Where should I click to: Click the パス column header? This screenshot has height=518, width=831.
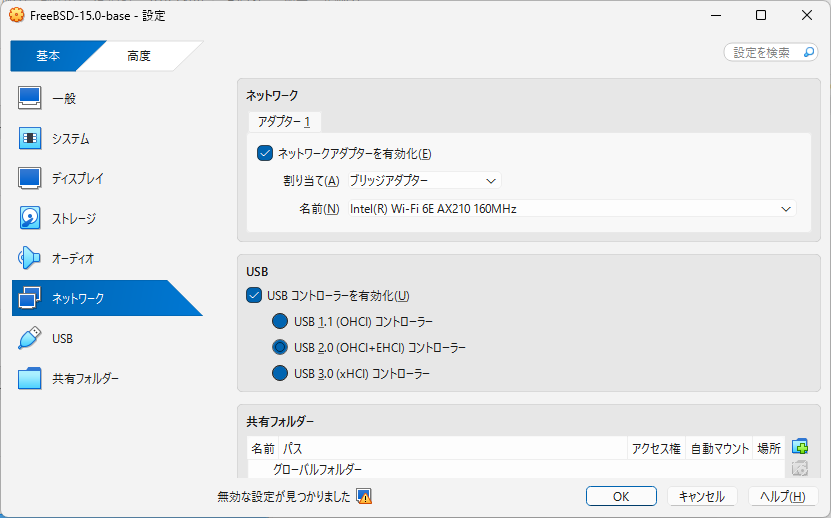pos(452,449)
